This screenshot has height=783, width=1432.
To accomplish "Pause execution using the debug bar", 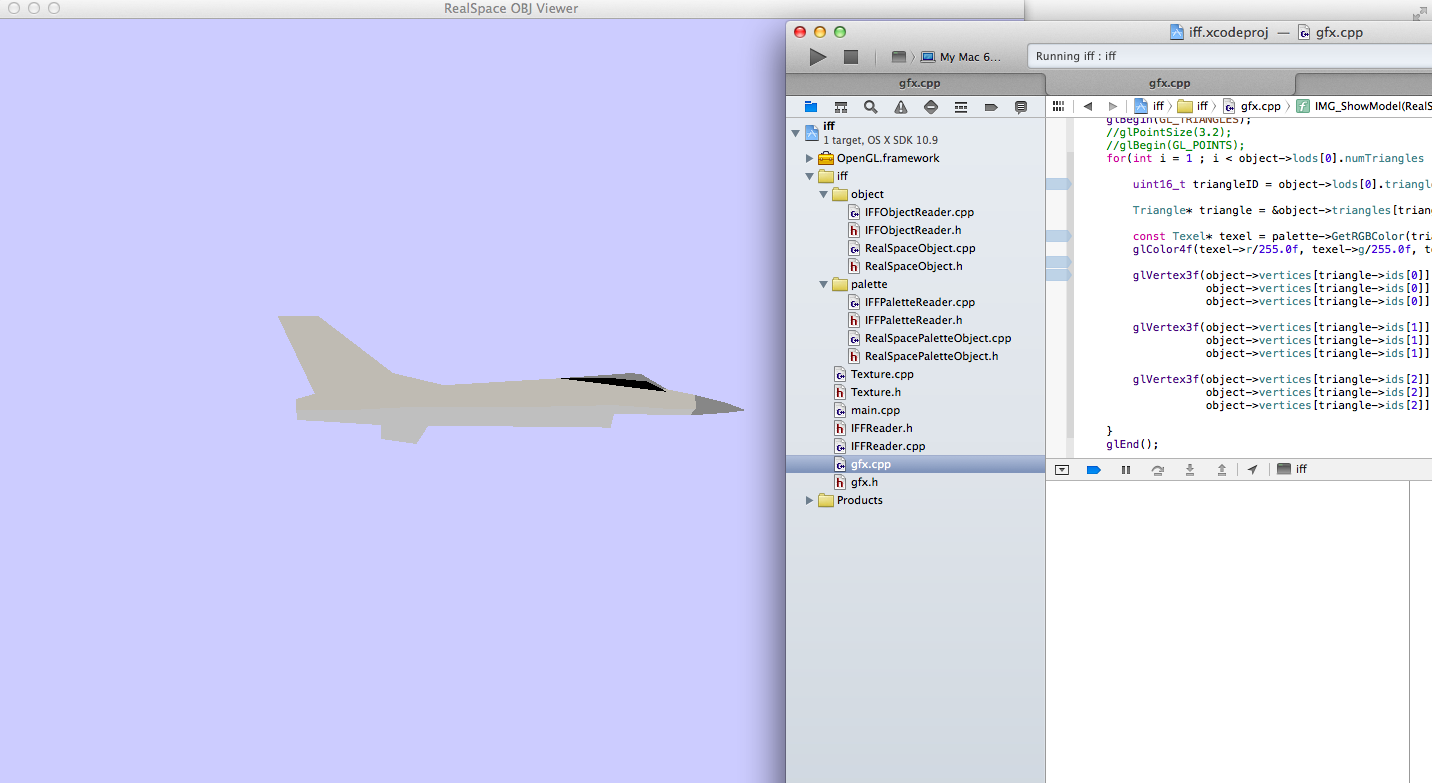I will click(x=1124, y=469).
